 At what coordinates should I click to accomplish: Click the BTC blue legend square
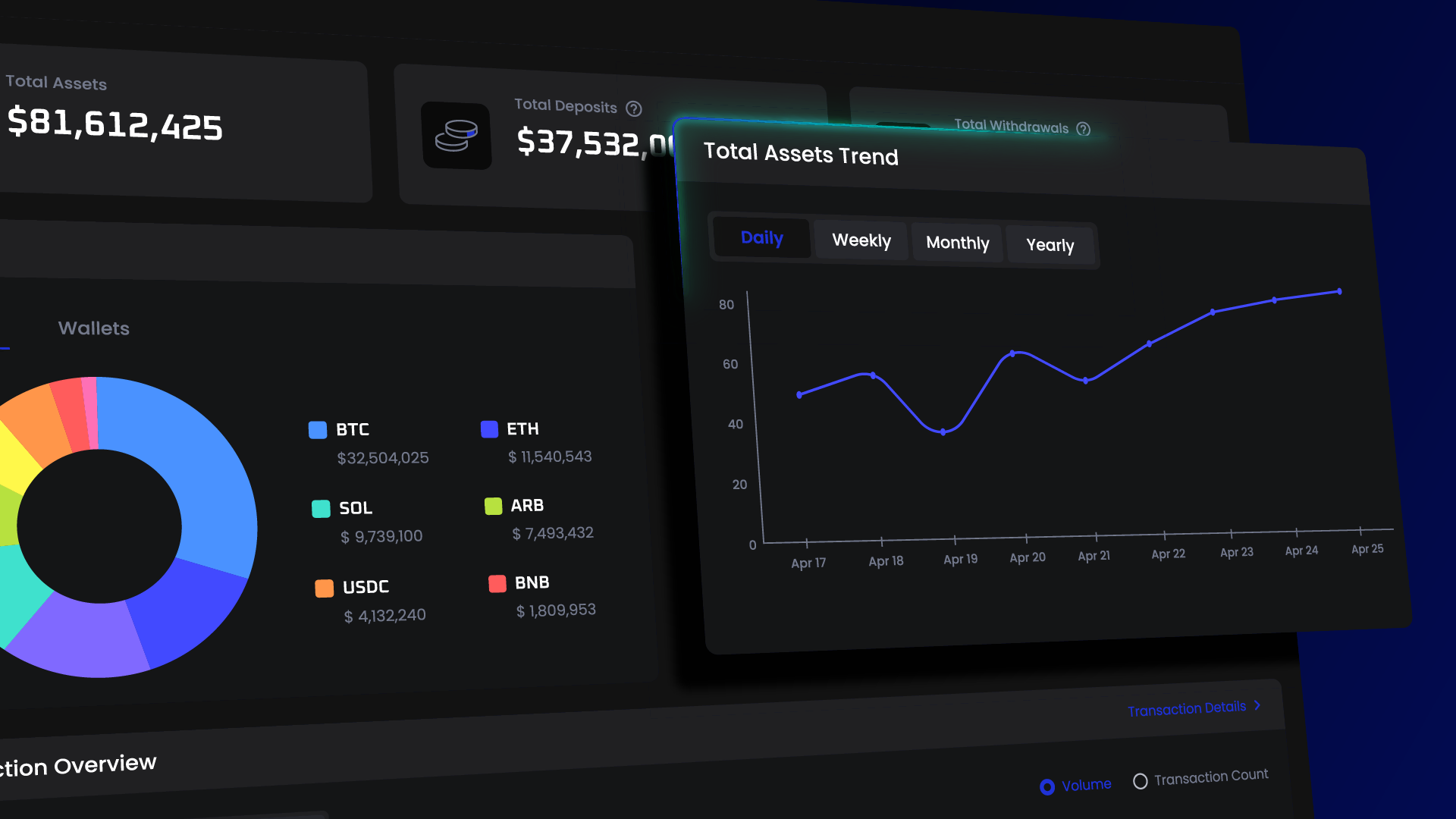[318, 430]
